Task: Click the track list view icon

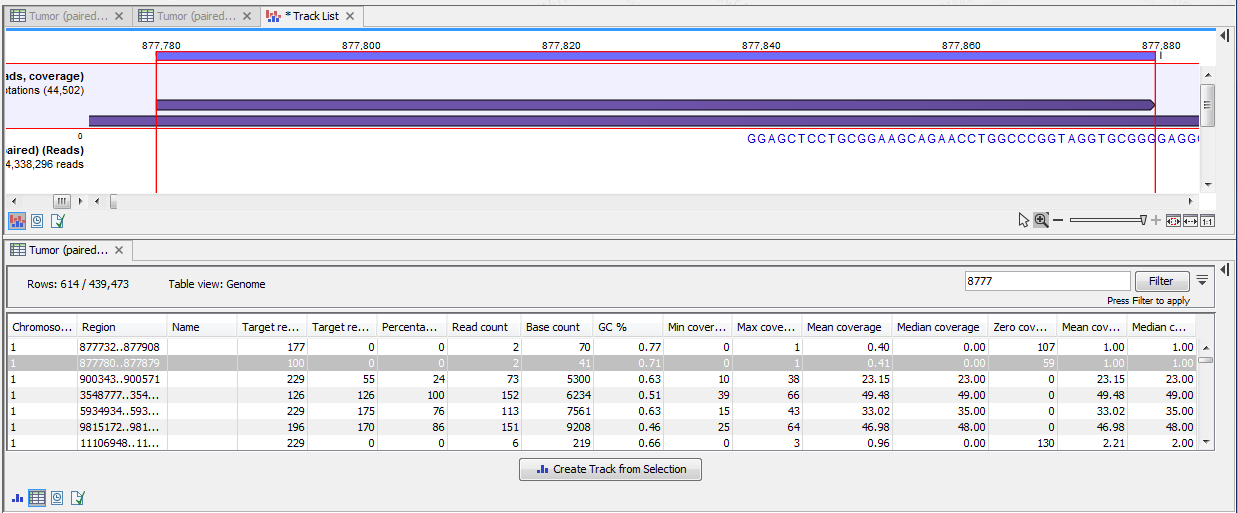Action: (x=17, y=221)
